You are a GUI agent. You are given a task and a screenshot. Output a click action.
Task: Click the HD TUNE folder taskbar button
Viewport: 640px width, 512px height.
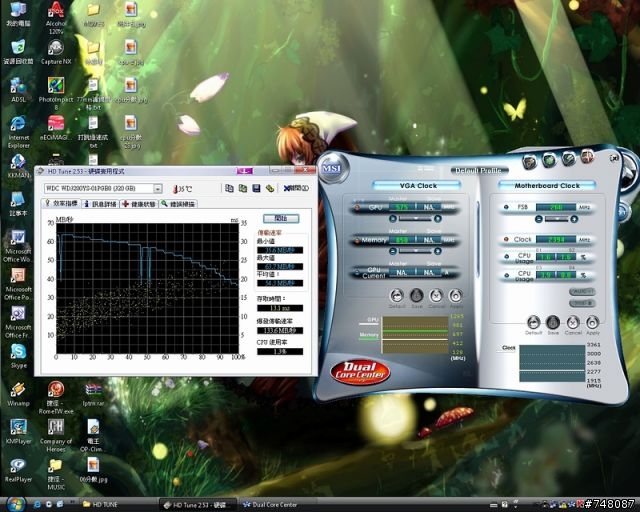[x=118, y=505]
